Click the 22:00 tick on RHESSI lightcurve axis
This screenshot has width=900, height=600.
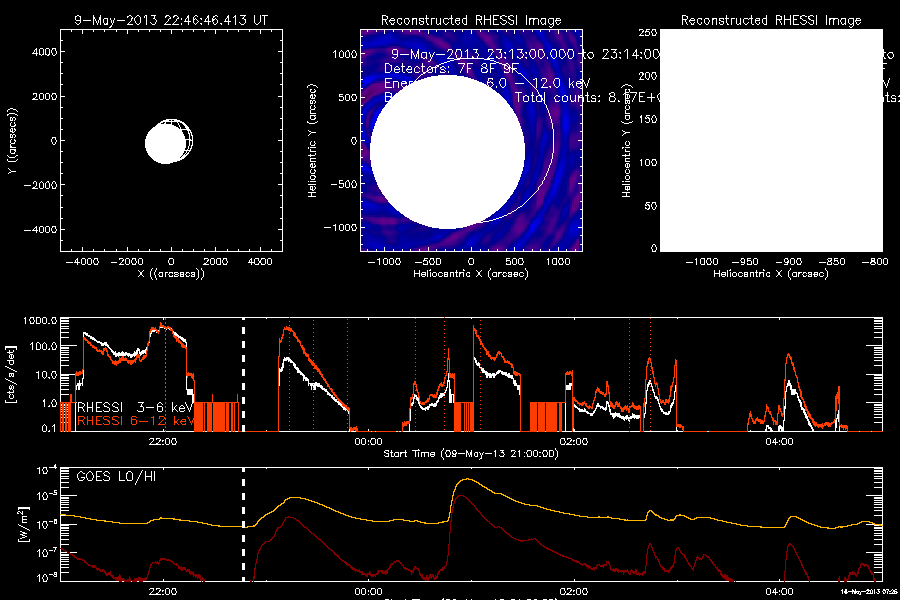pos(162,442)
